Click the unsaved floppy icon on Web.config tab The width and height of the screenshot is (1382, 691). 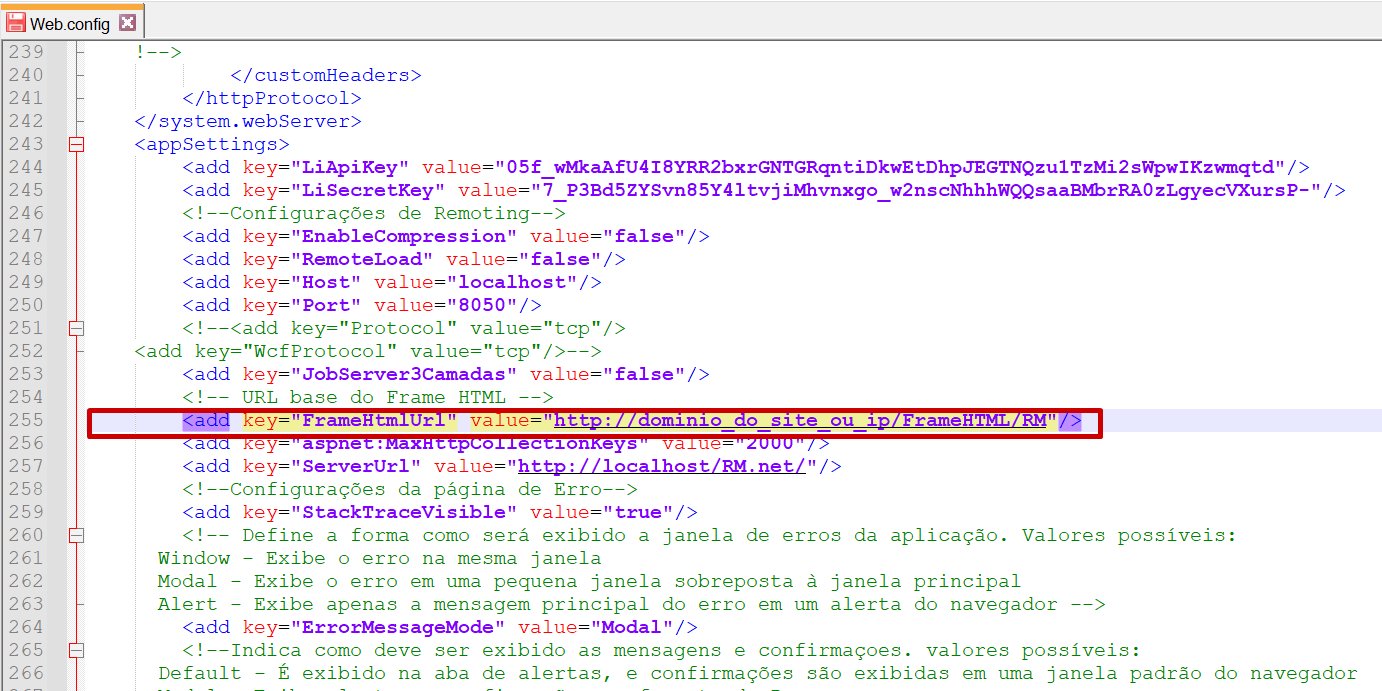16,23
